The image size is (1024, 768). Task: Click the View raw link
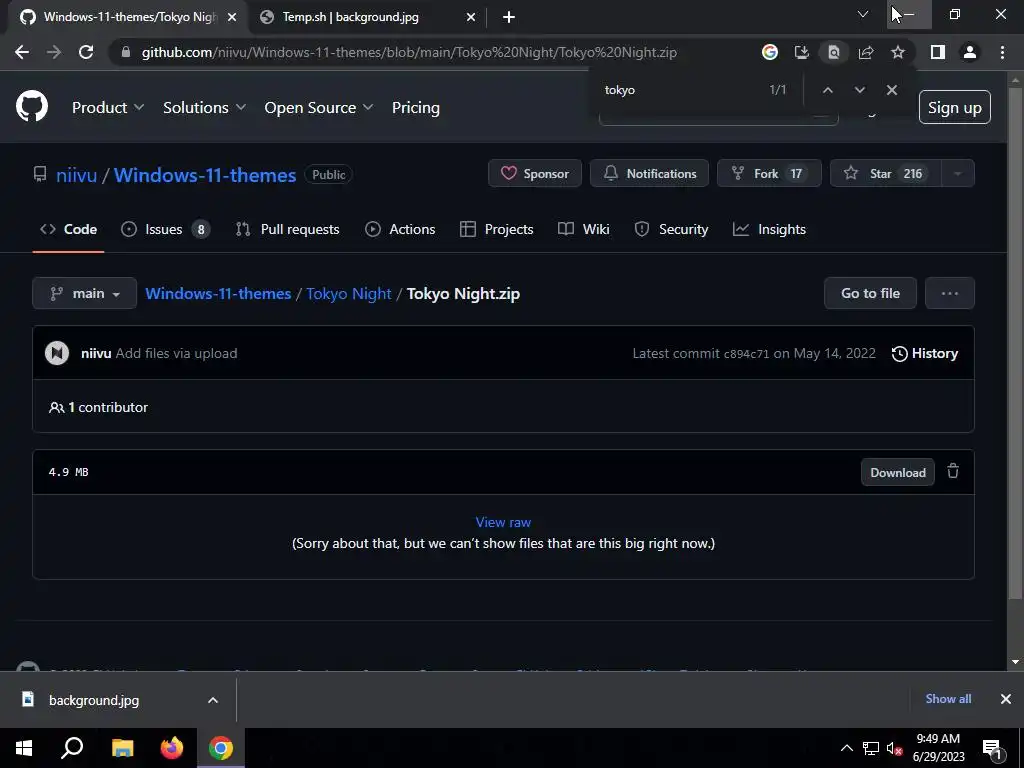(x=503, y=522)
